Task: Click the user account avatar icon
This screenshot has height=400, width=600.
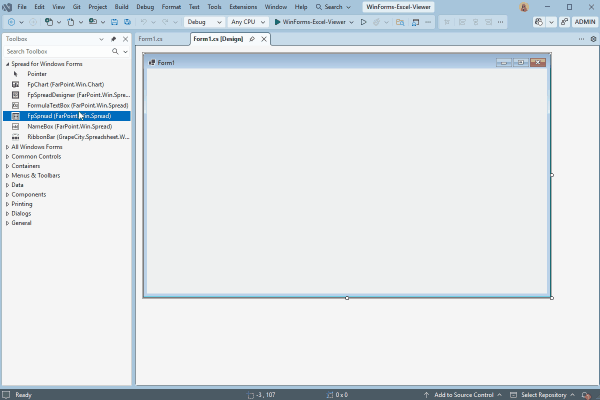Action: point(524,7)
